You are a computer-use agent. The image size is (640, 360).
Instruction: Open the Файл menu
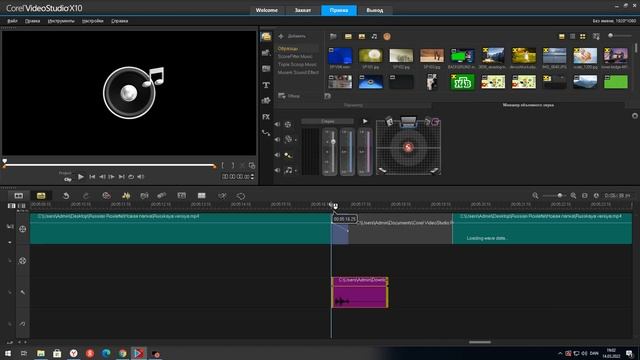point(12,21)
